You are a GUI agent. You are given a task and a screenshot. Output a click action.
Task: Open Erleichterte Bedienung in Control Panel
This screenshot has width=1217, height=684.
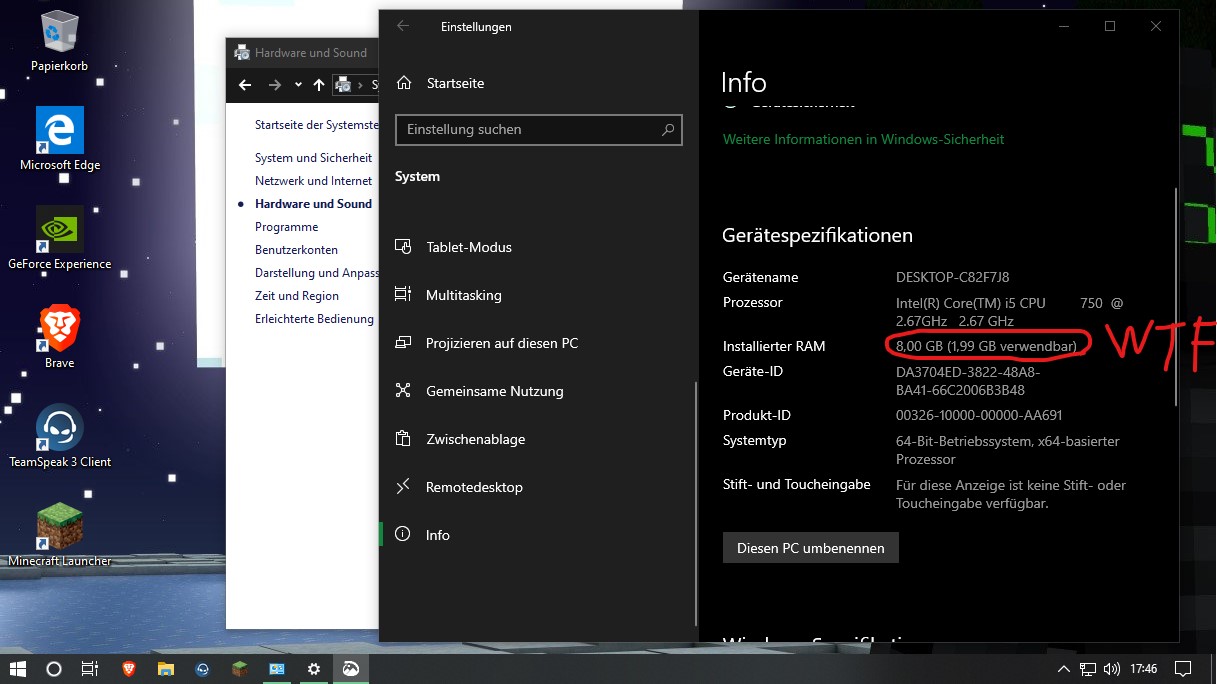click(314, 319)
